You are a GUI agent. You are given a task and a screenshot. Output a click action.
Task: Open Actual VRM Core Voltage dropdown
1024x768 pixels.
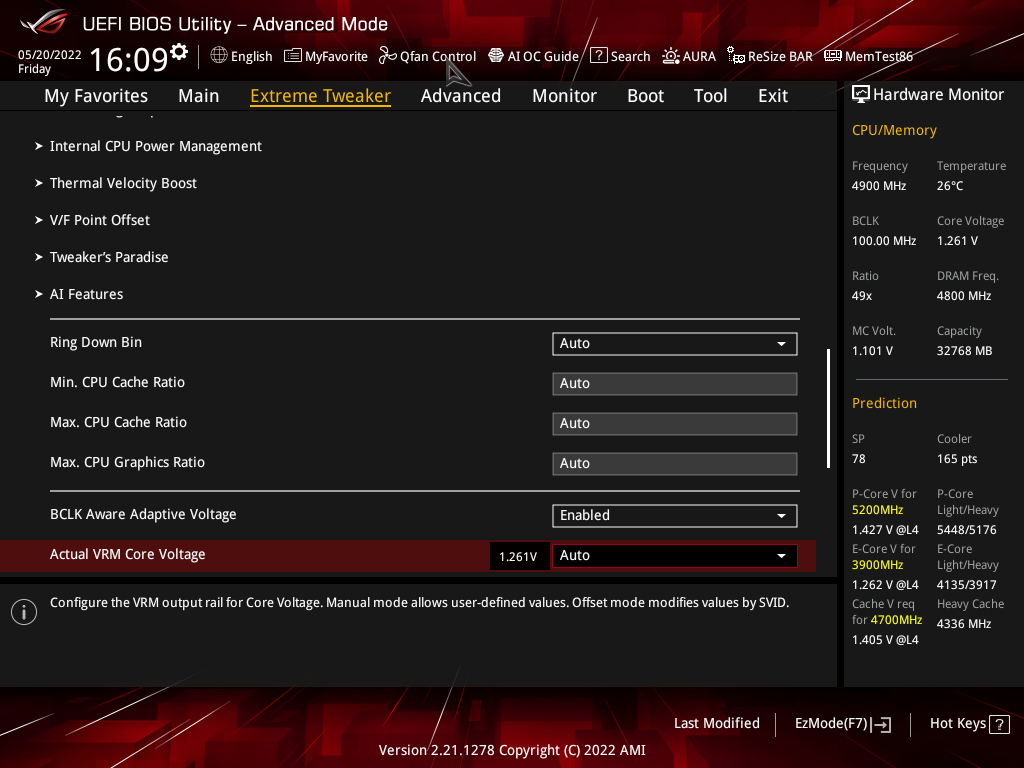point(675,556)
